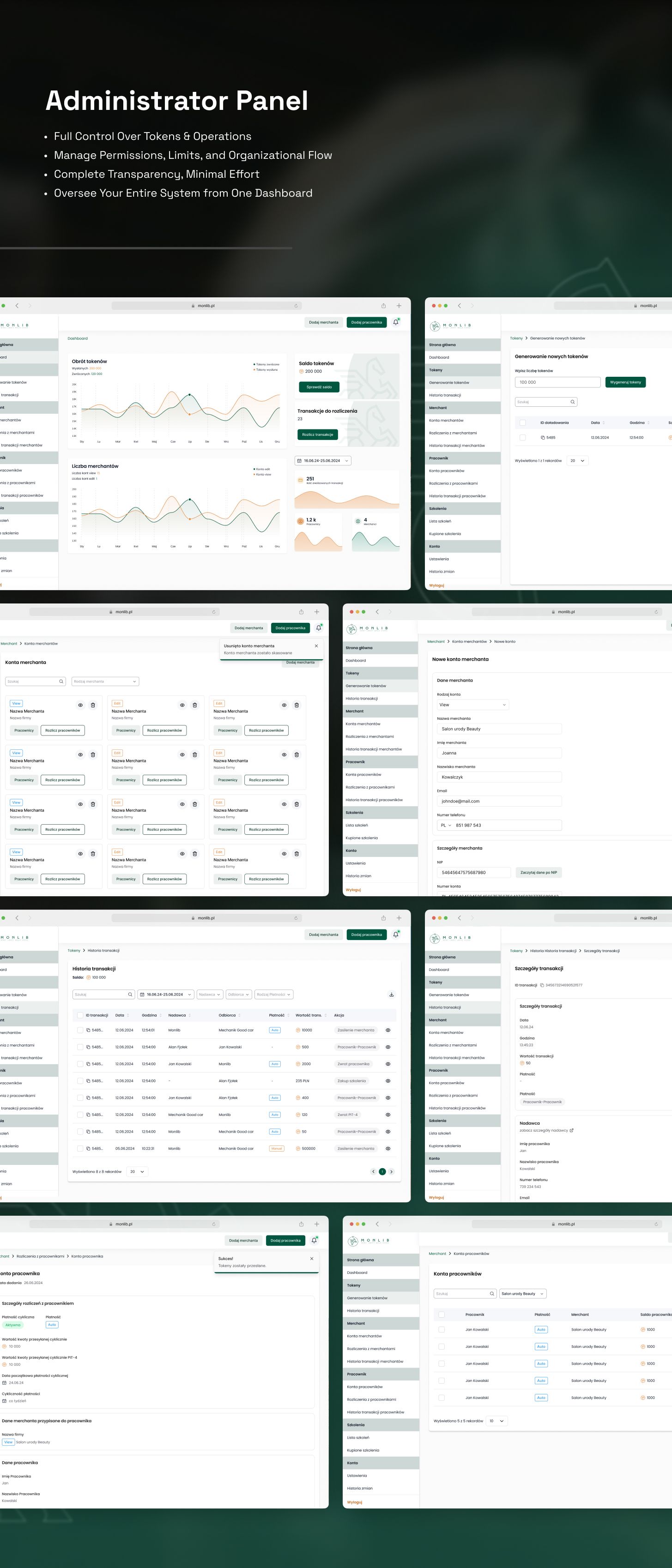
Task: Copy transaction ID in the 500000 row
Action: (x=89, y=1149)
